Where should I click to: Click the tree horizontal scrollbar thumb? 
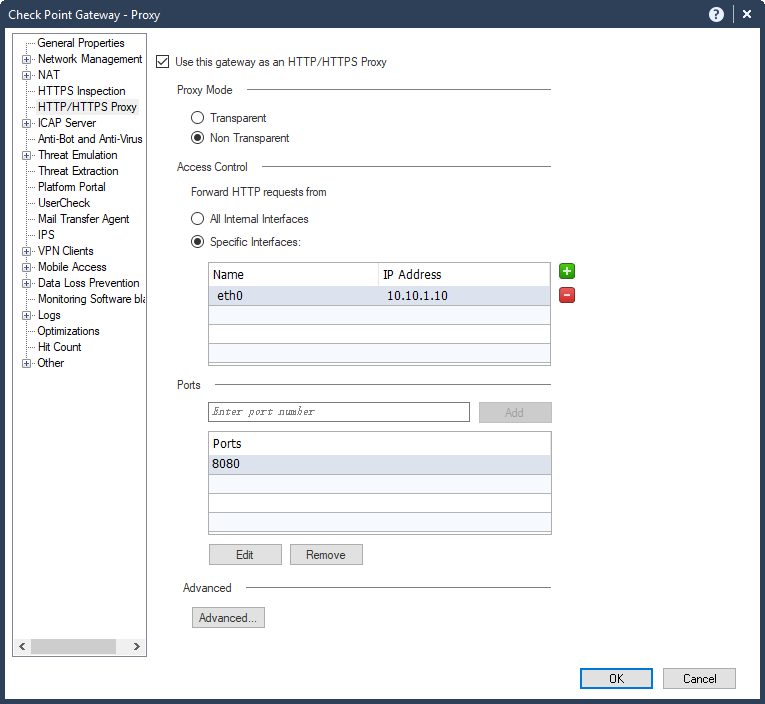(73, 646)
